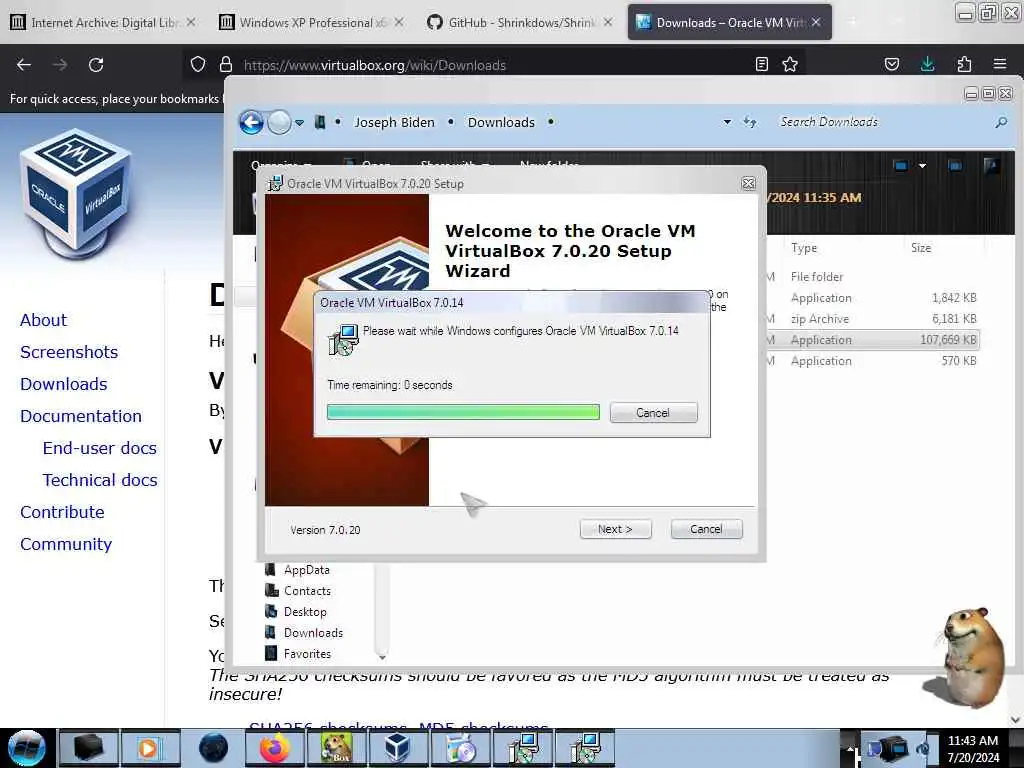This screenshot has width=1024, height=768.
Task: Open the Screenshots link in VirtualBox sidebar
Action: (x=69, y=352)
